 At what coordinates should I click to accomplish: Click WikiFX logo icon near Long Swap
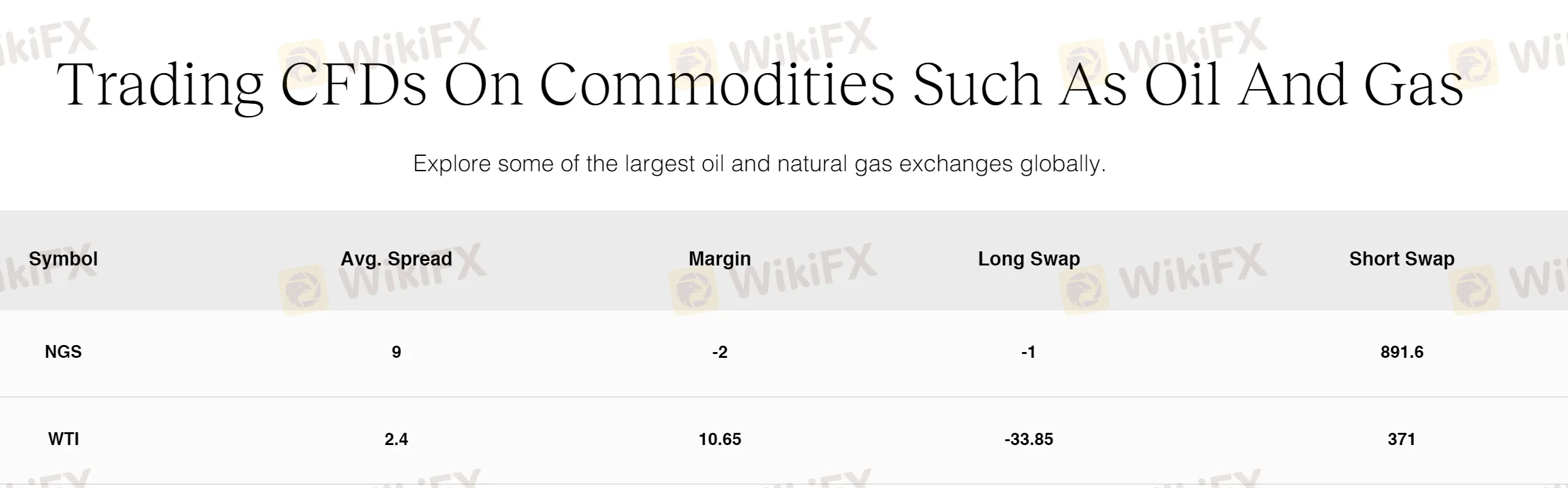pyautogui.click(x=1083, y=290)
